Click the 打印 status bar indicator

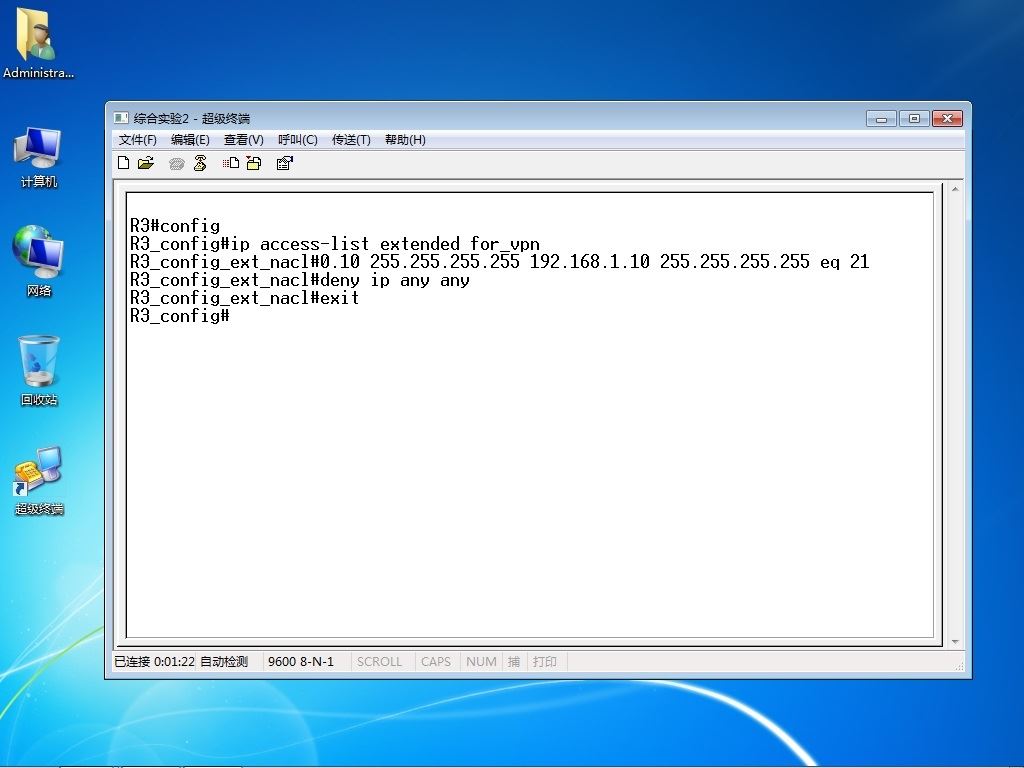tap(545, 662)
